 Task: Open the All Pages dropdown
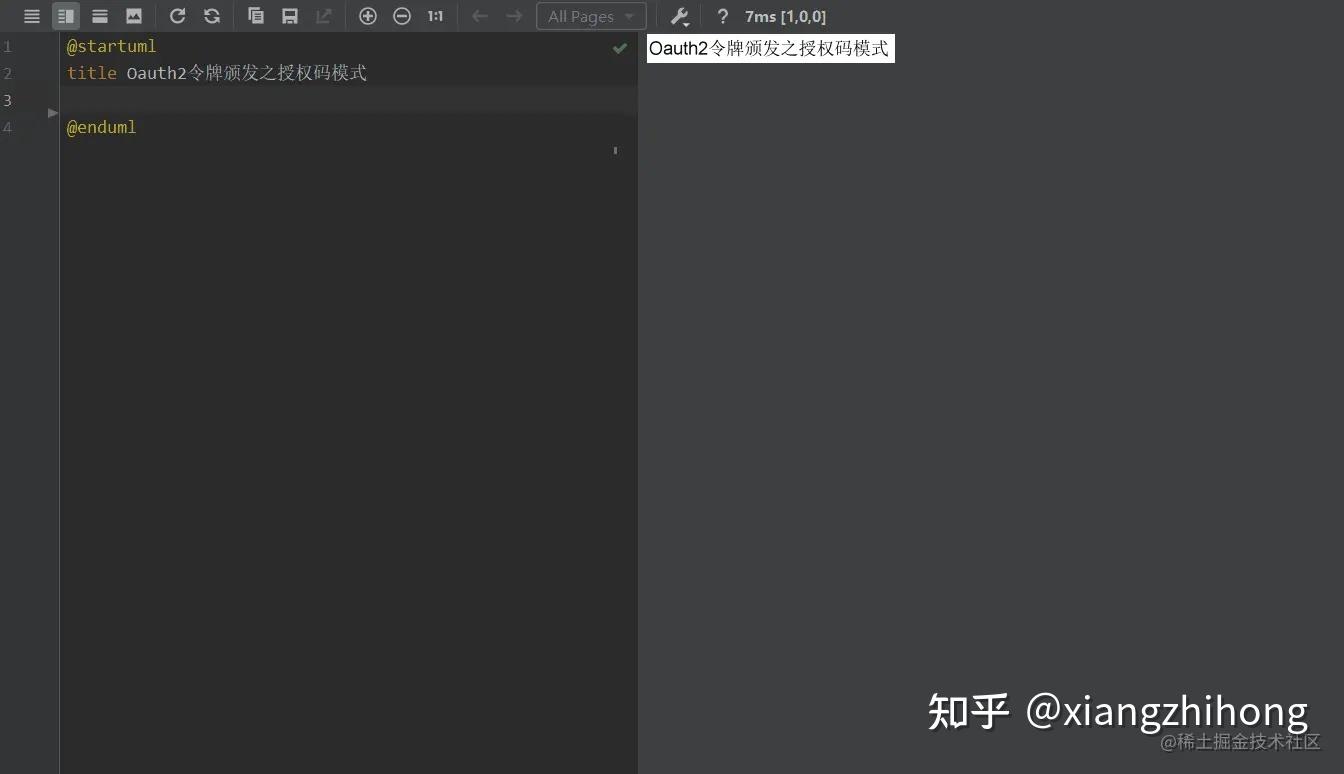pyautogui.click(x=591, y=16)
